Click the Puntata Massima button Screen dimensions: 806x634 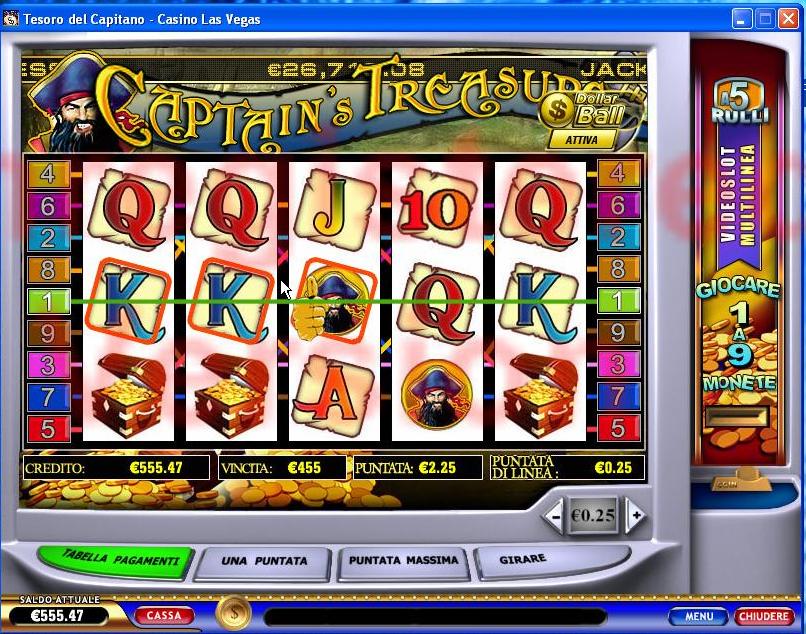pyautogui.click(x=404, y=560)
